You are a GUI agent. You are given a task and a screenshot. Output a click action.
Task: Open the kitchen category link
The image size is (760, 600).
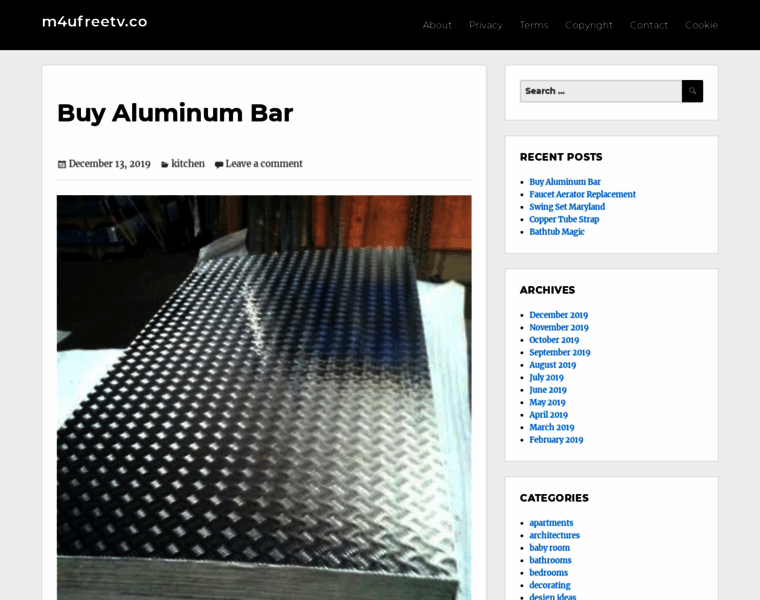[188, 164]
